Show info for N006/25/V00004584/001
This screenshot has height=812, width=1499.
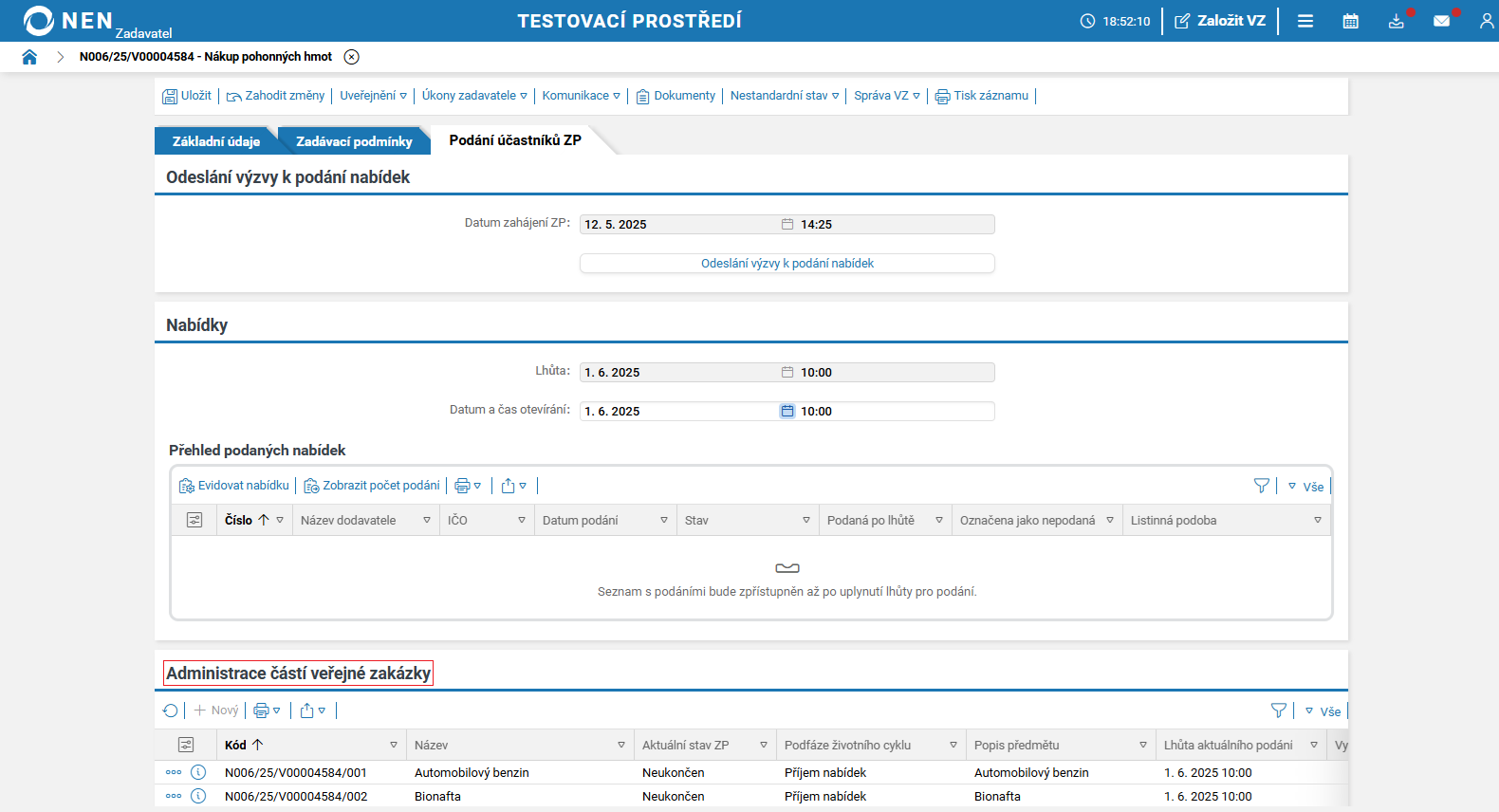[198, 773]
